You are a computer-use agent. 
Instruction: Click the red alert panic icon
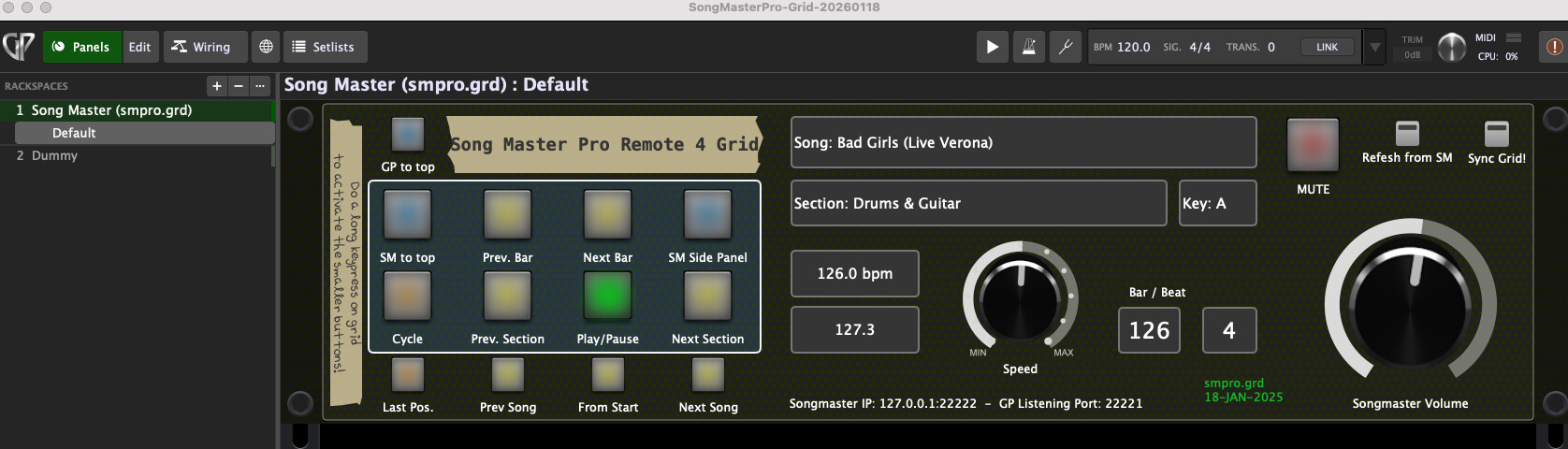[1554, 47]
